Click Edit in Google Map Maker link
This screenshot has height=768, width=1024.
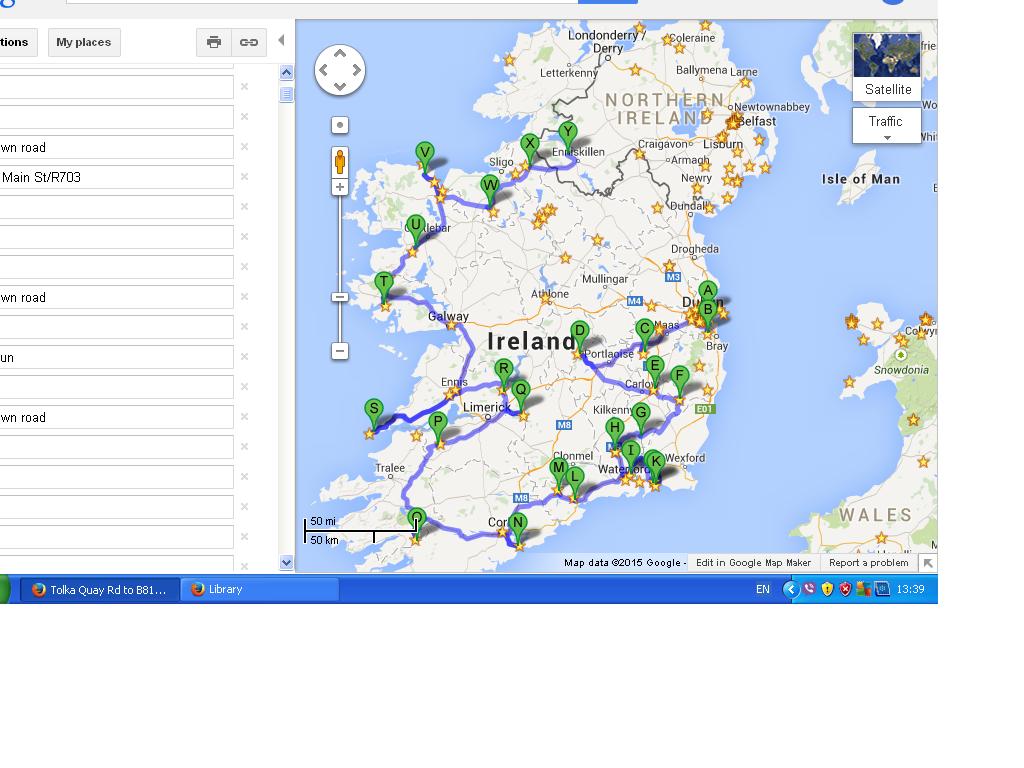753,563
